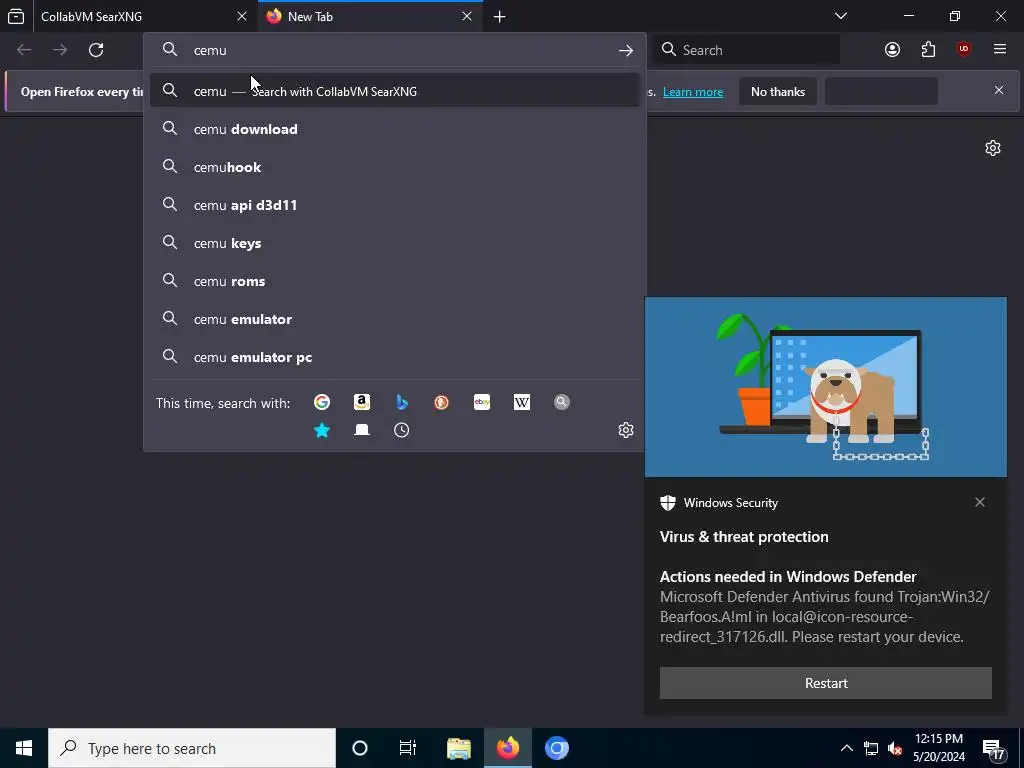Search with the grey magnifier engine icon
This screenshot has width=1024, height=768.
pos(562,402)
